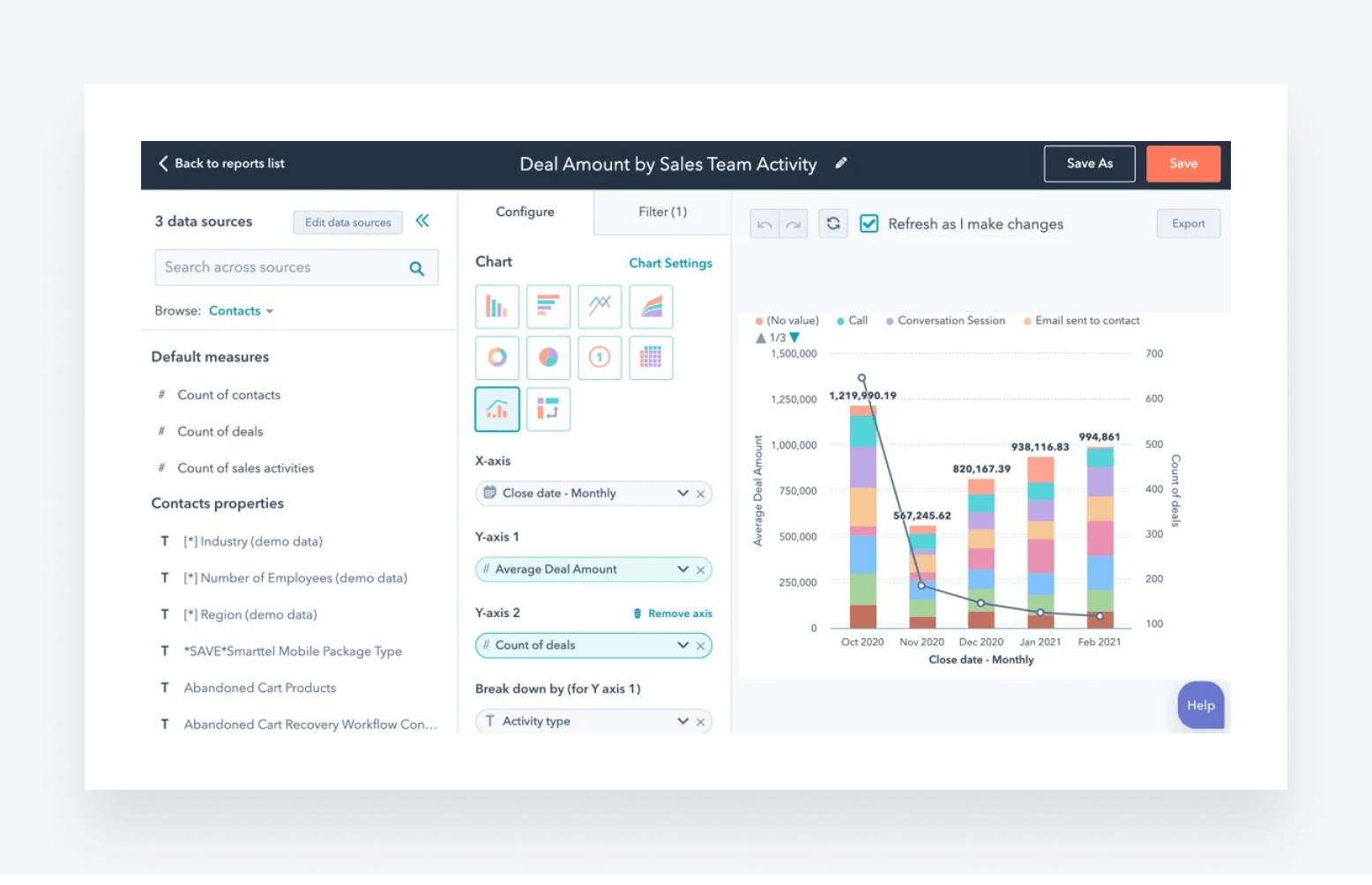Select Count of deals measure in sidebar
Image resolution: width=1372 pixels, height=885 pixels.
(220, 432)
